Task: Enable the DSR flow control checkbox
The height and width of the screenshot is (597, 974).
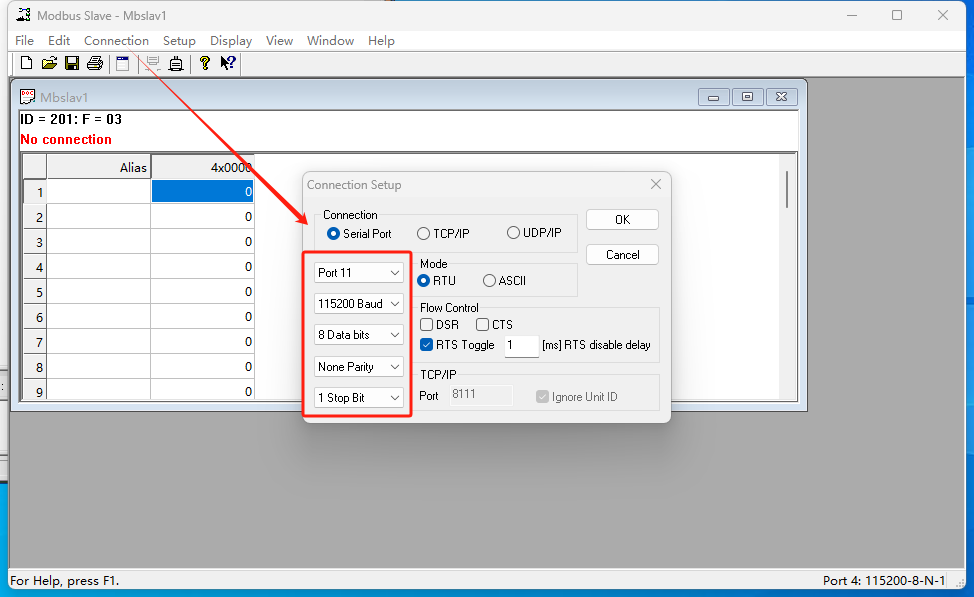Action: pos(427,325)
